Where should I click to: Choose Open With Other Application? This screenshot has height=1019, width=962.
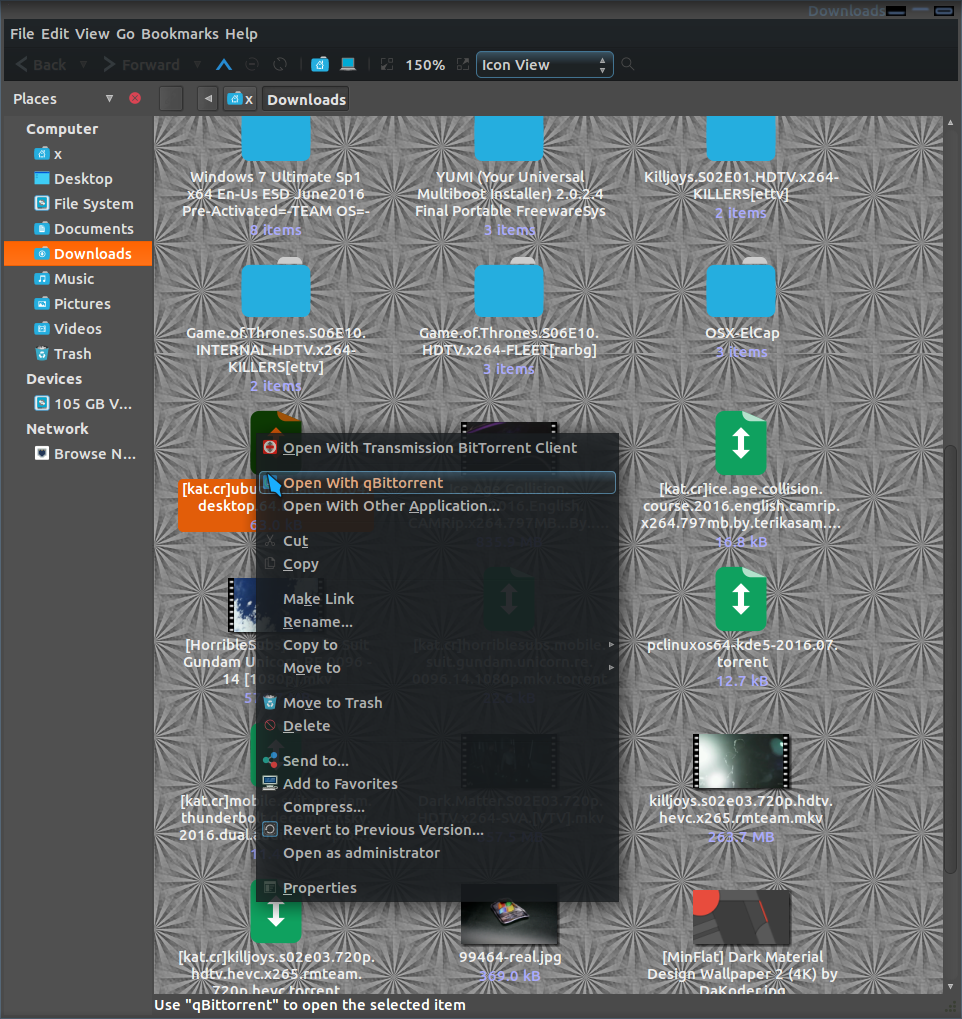point(437,506)
